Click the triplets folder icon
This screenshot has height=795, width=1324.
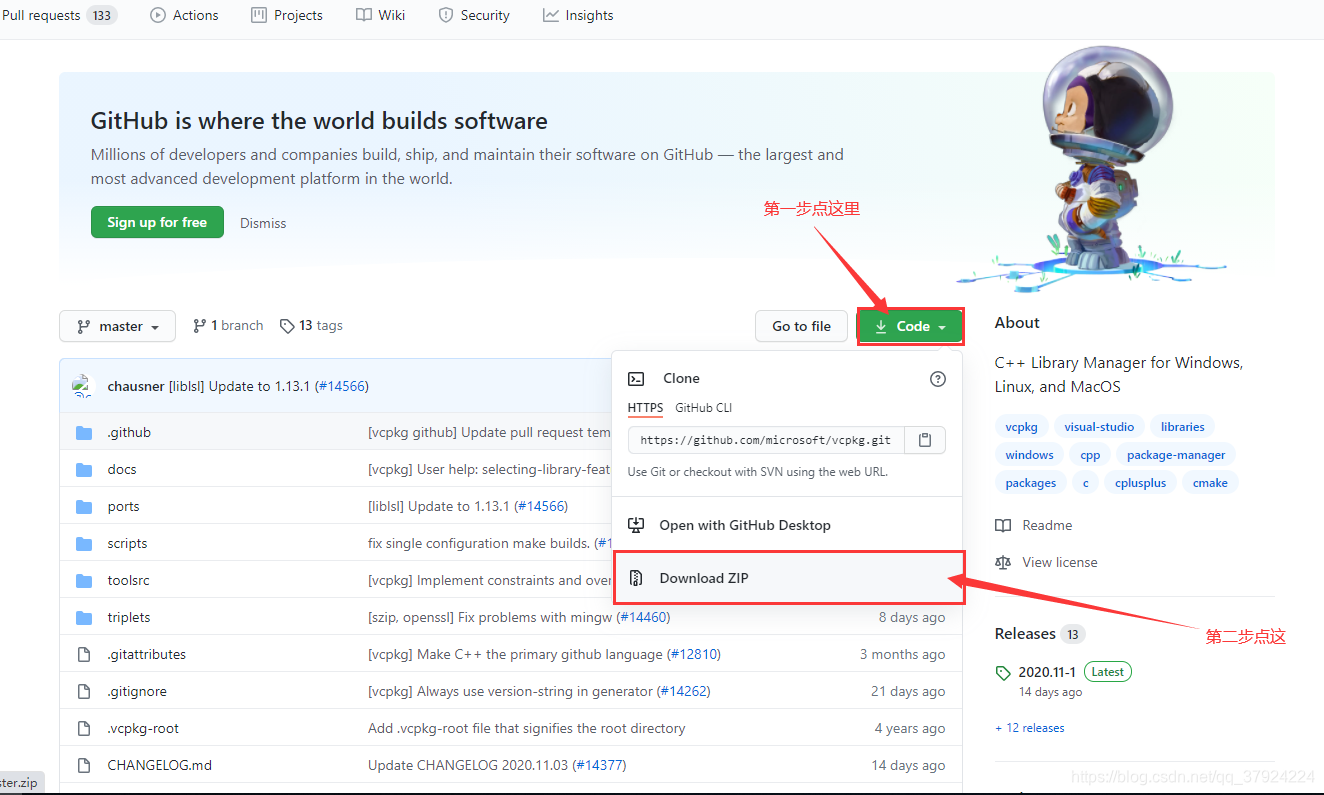click(84, 618)
